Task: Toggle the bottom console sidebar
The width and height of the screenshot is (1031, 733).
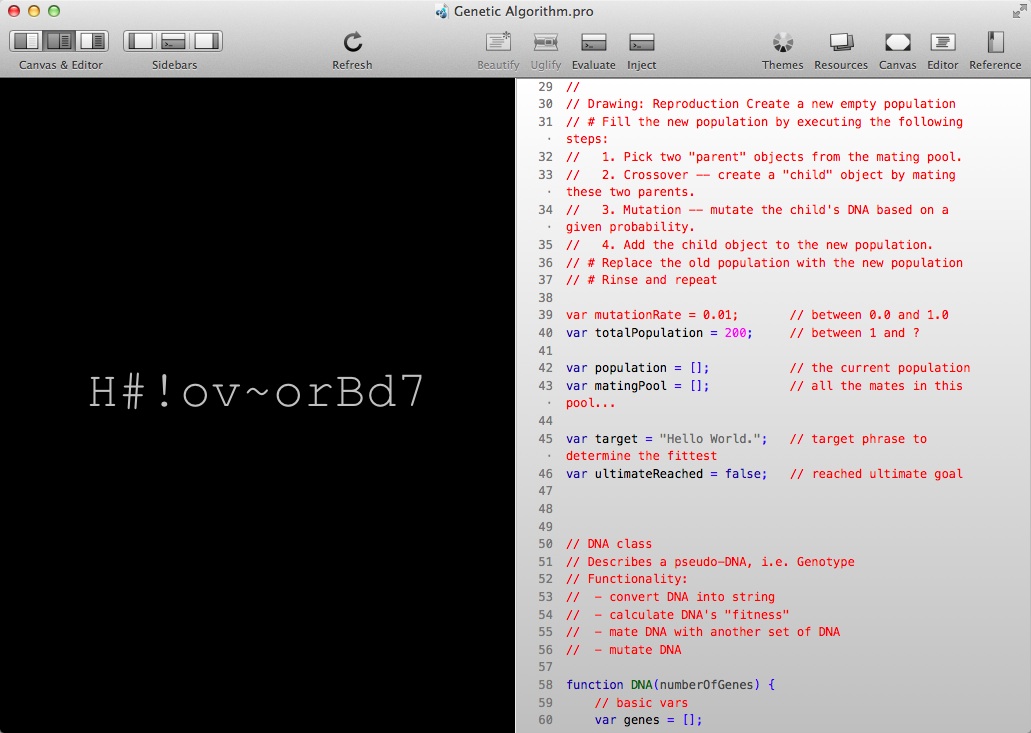Action: pos(174,41)
